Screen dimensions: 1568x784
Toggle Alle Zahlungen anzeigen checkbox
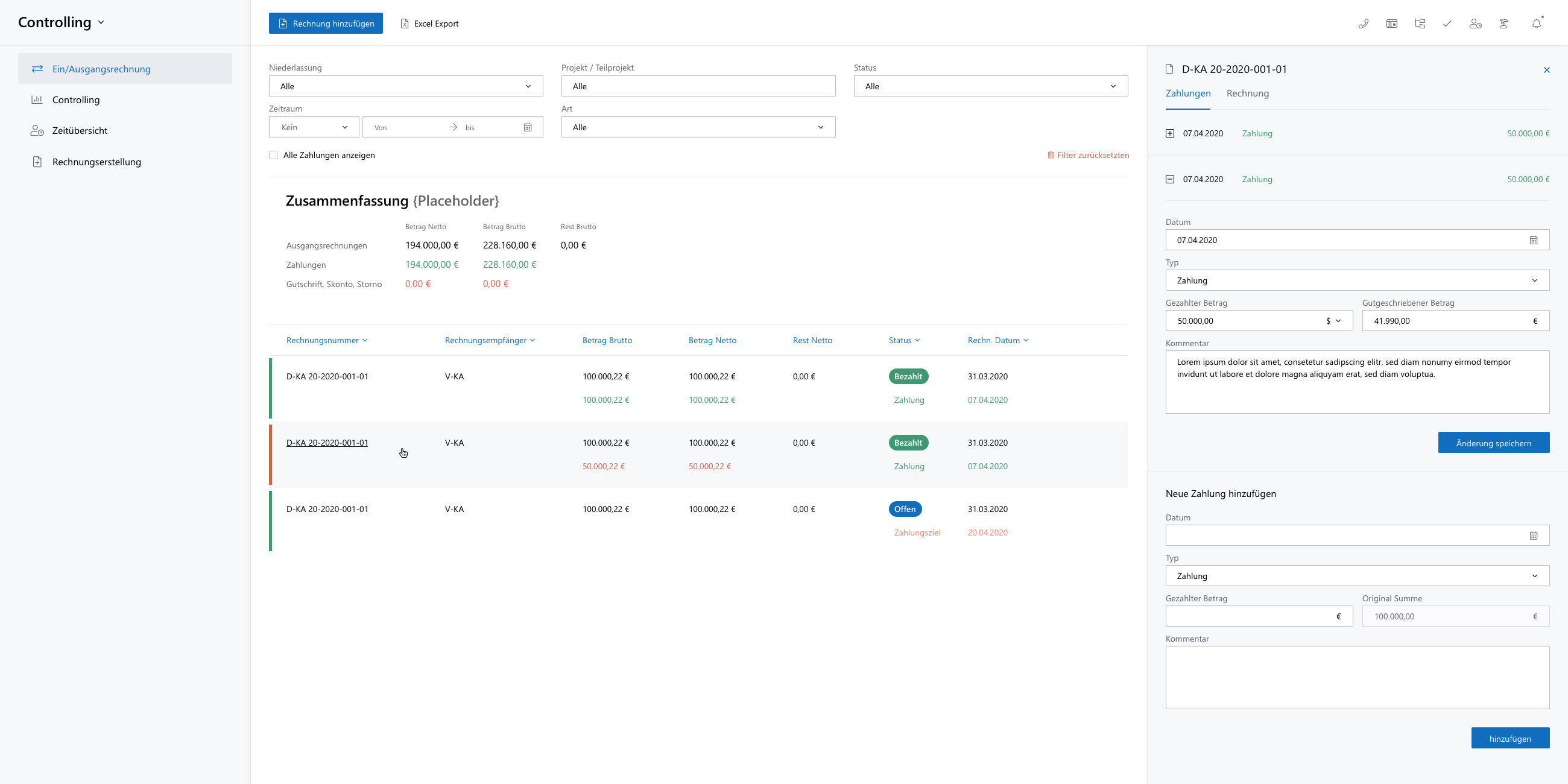point(273,155)
